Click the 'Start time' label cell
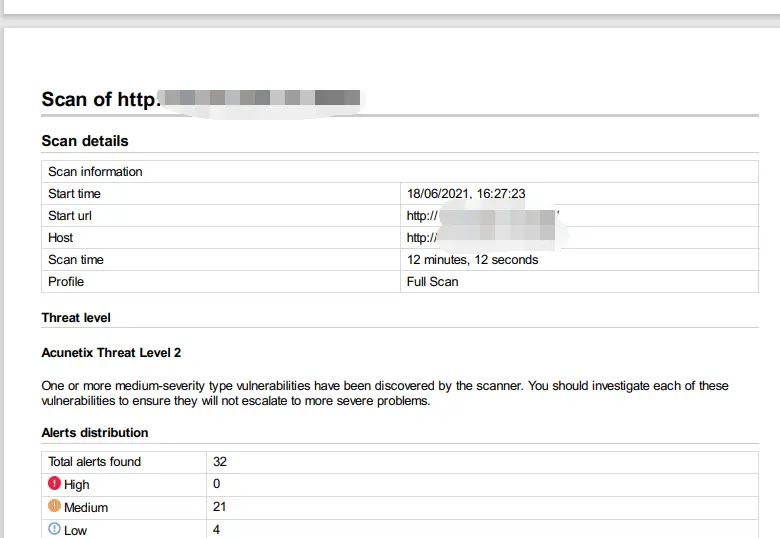 point(221,193)
